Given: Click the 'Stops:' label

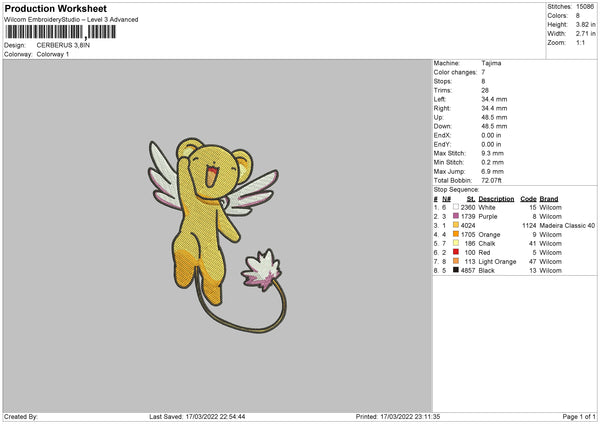Looking at the screenshot, I should pyautogui.click(x=443, y=81).
